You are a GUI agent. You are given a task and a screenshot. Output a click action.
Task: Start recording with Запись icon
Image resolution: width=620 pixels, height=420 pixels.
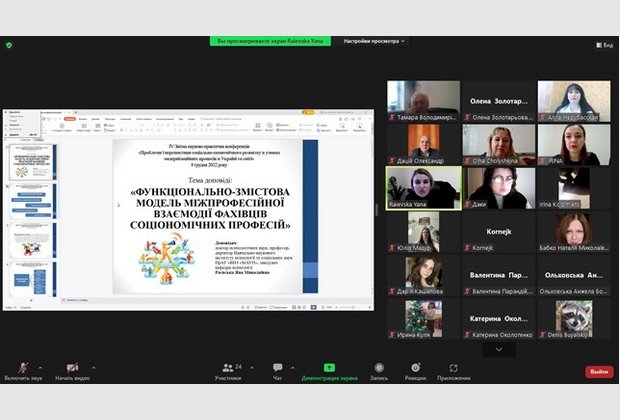[379, 368]
